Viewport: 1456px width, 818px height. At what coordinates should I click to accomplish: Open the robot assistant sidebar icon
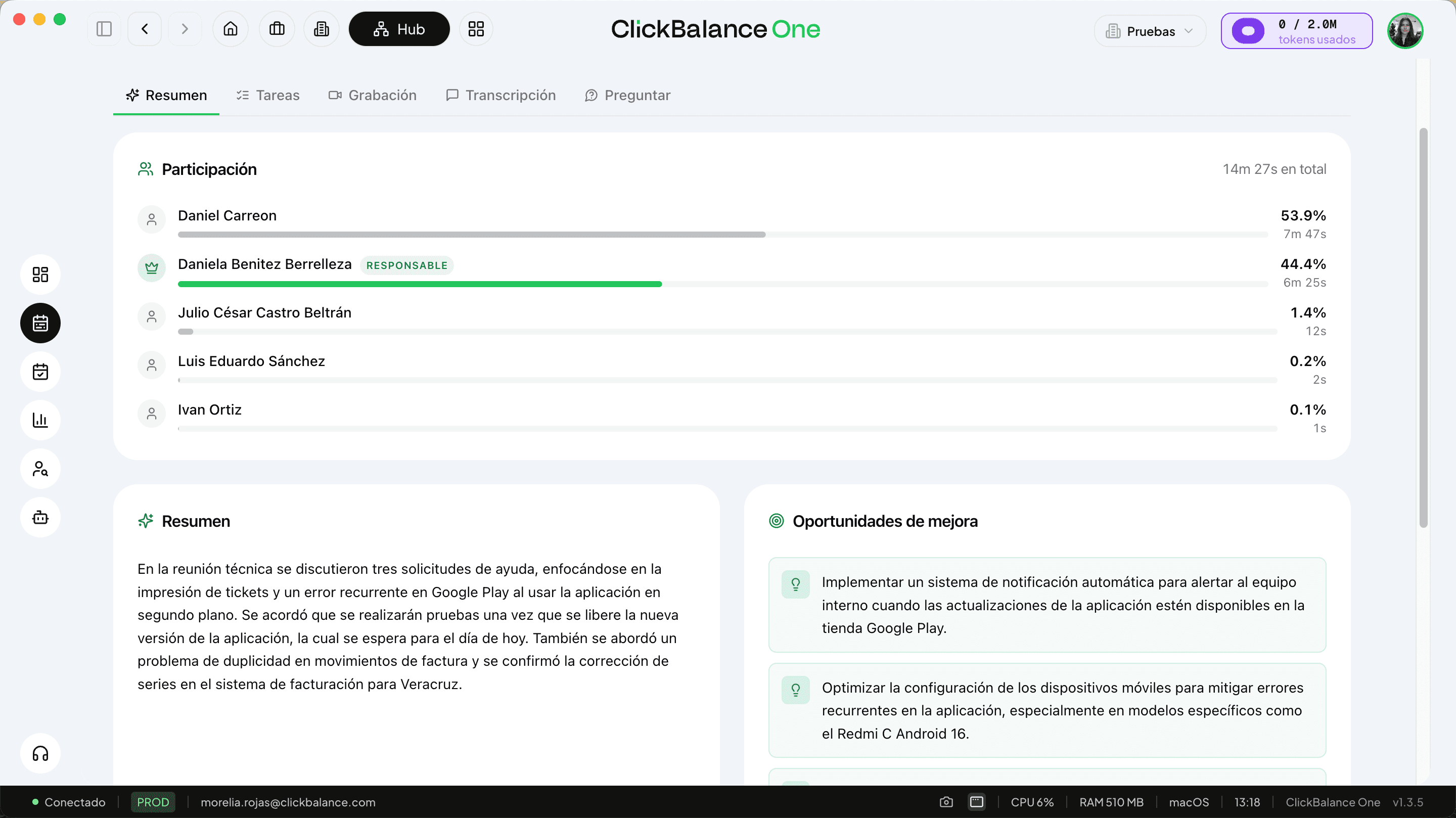[40, 517]
